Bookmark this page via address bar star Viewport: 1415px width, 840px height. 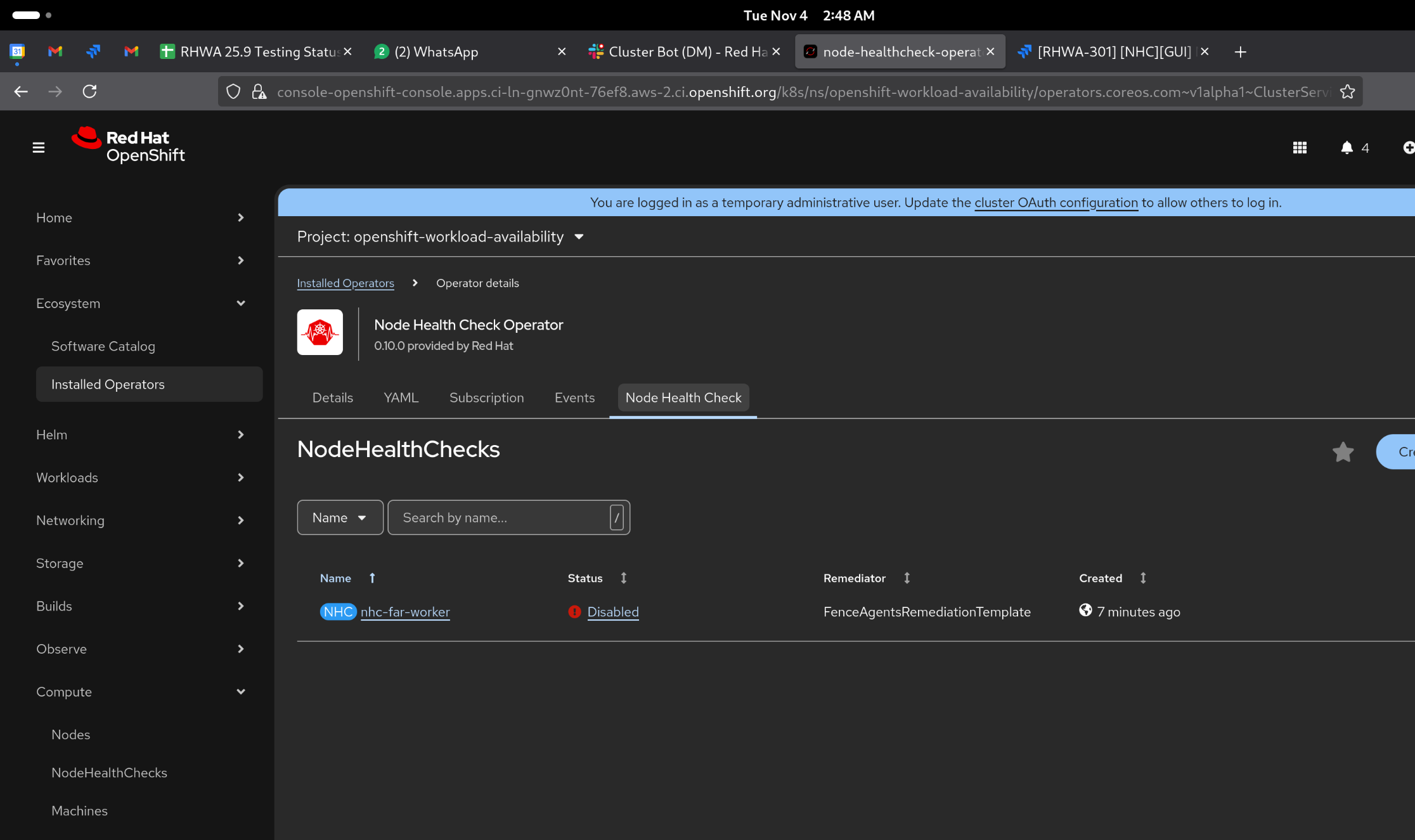tap(1347, 92)
